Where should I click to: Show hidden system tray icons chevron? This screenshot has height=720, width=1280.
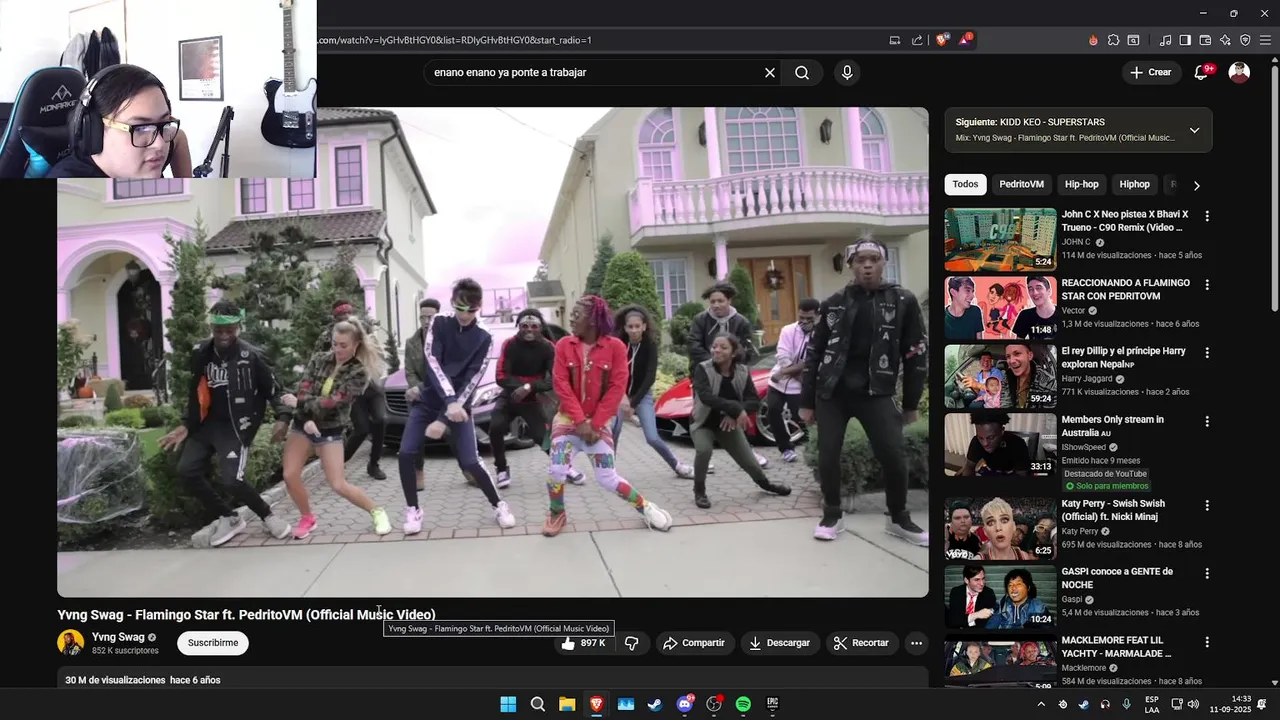(1041, 704)
